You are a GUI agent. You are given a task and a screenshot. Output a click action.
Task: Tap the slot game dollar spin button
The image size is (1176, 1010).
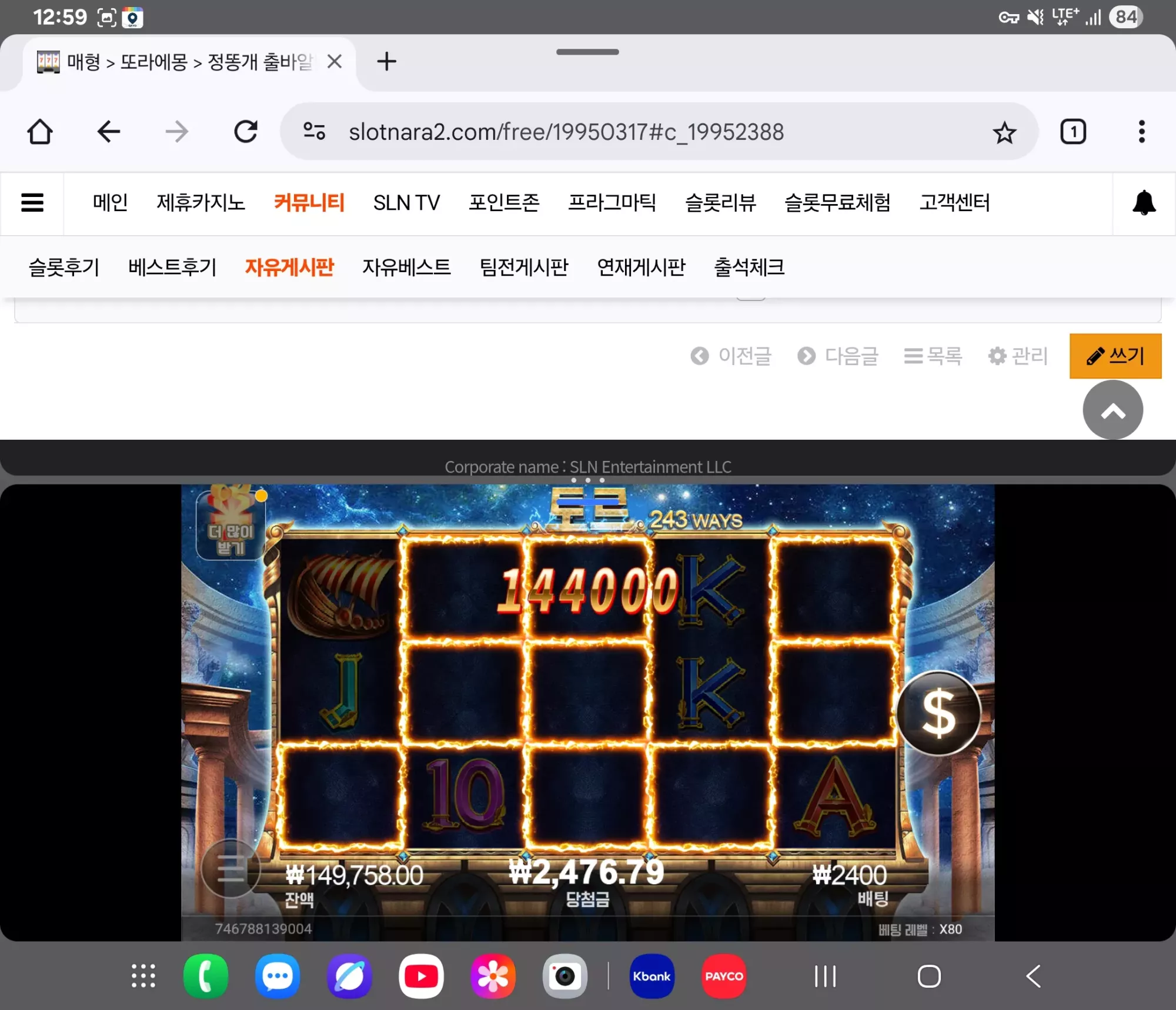coord(939,713)
